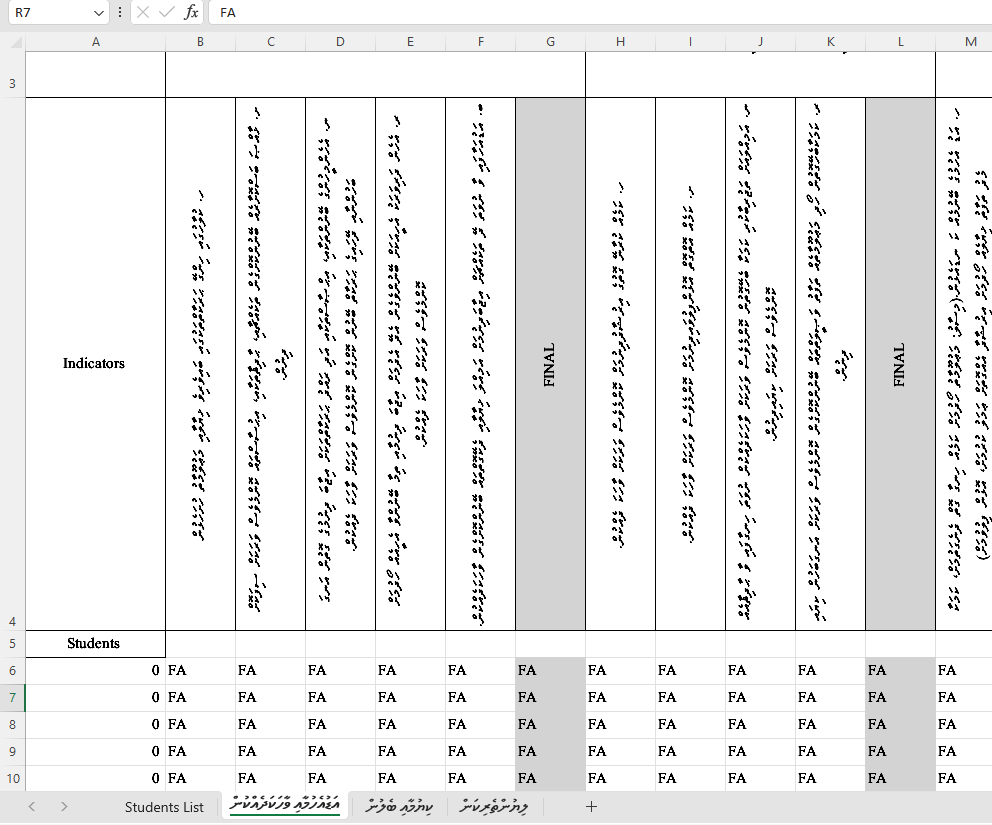Screen dimensions: 992x825
Task: Select row 7 header
Action: click(x=12, y=697)
